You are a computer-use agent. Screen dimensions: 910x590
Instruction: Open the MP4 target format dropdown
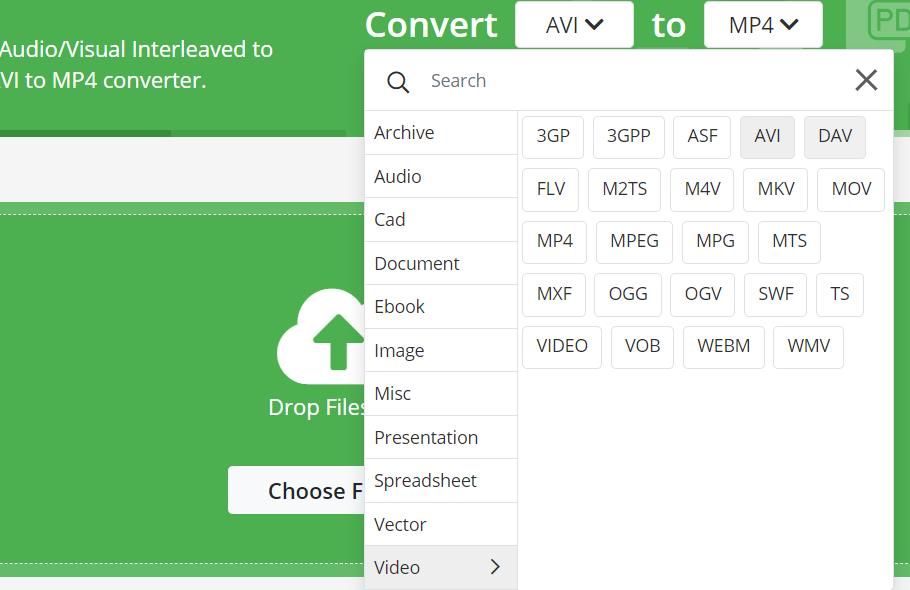point(763,25)
